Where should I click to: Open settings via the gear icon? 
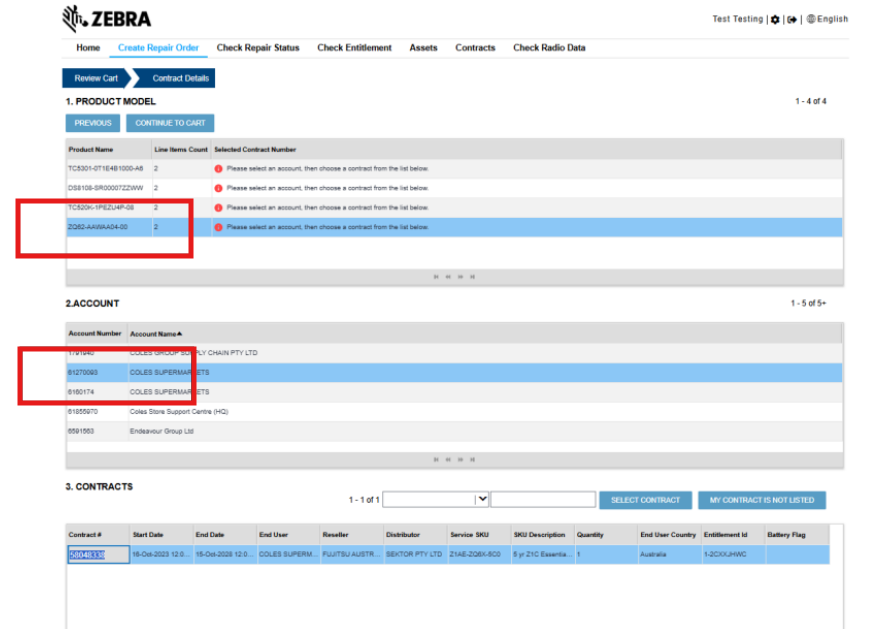click(775, 20)
